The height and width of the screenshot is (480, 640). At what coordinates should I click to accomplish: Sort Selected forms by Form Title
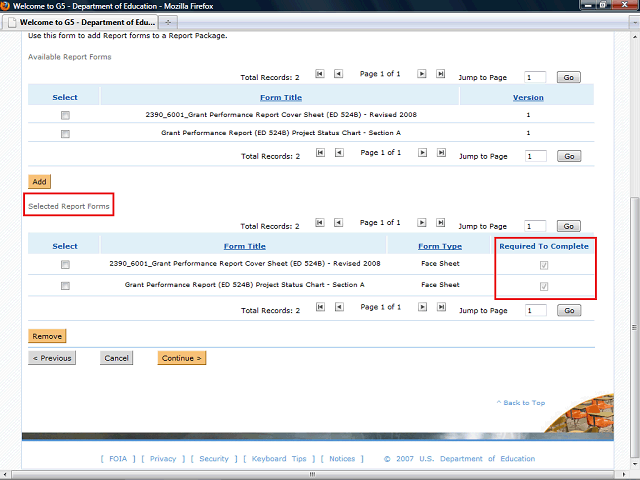[244, 246]
